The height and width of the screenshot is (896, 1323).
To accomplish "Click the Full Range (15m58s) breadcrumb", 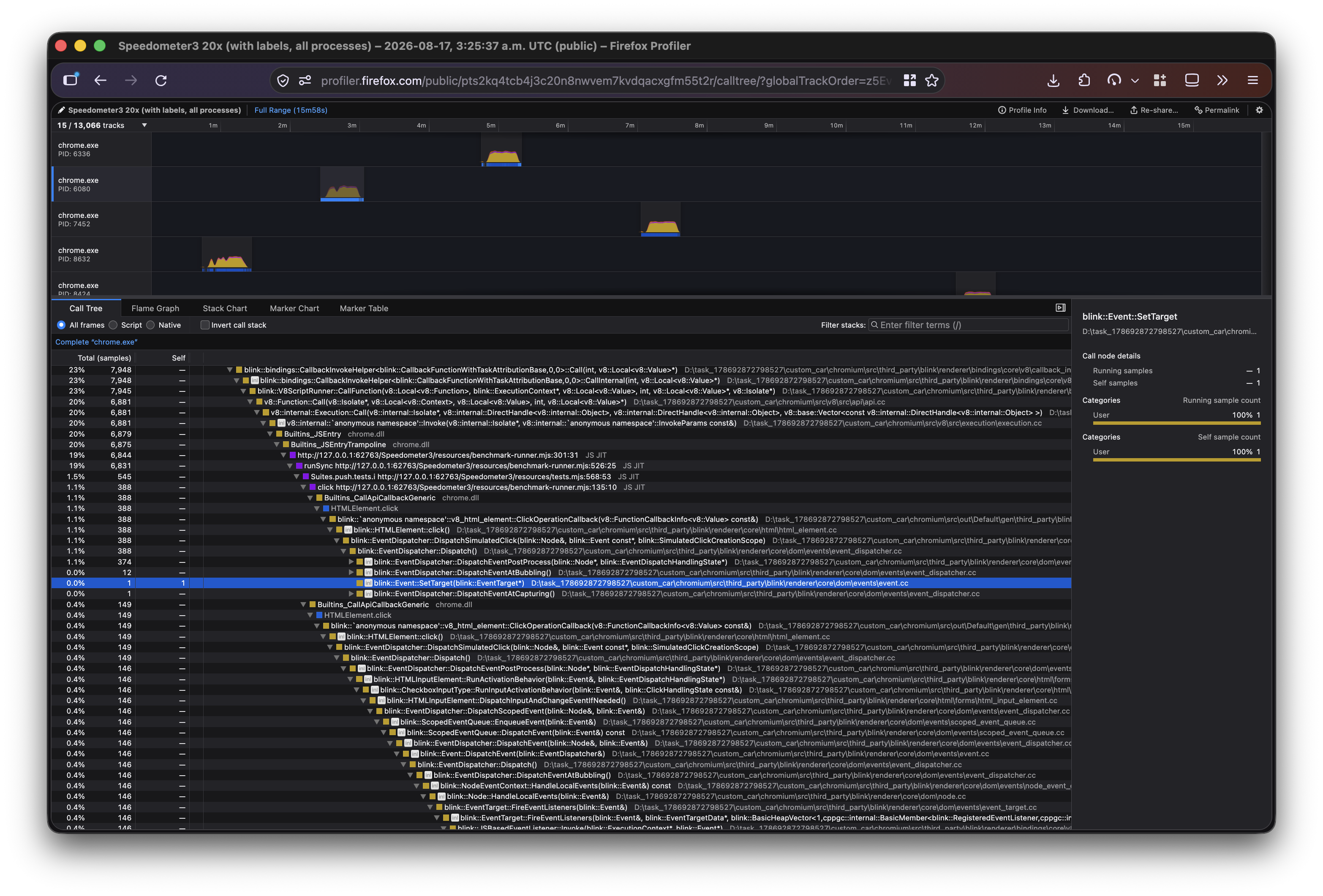I will click(x=290, y=110).
